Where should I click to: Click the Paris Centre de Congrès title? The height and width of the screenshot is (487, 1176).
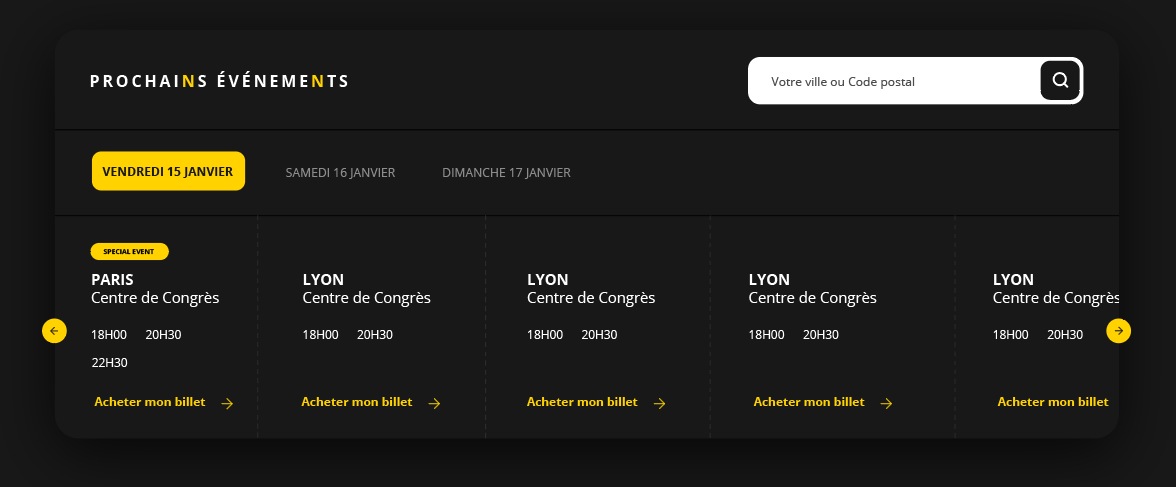[x=154, y=289]
